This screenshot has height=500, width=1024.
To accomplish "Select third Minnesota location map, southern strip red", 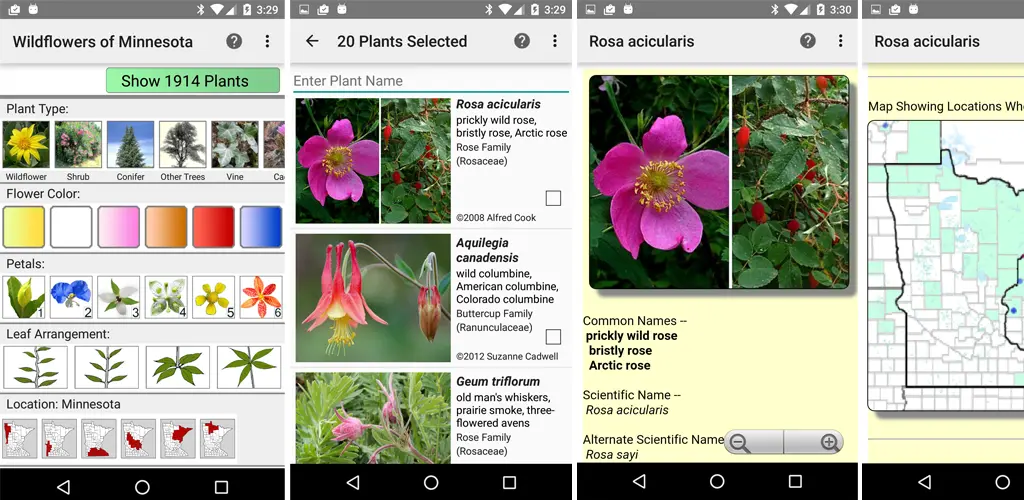I will [x=99, y=439].
